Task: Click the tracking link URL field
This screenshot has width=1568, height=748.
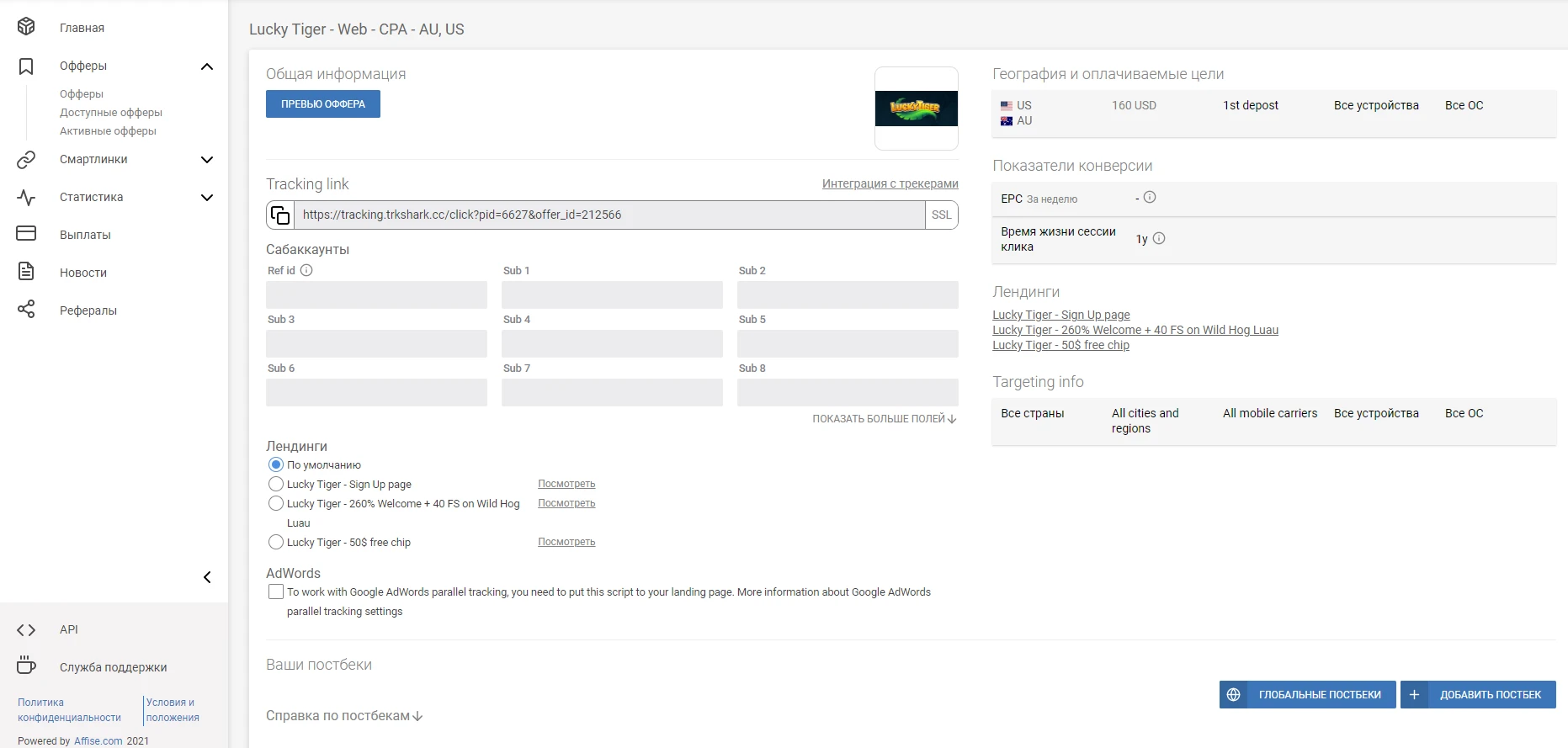Action: tap(609, 215)
